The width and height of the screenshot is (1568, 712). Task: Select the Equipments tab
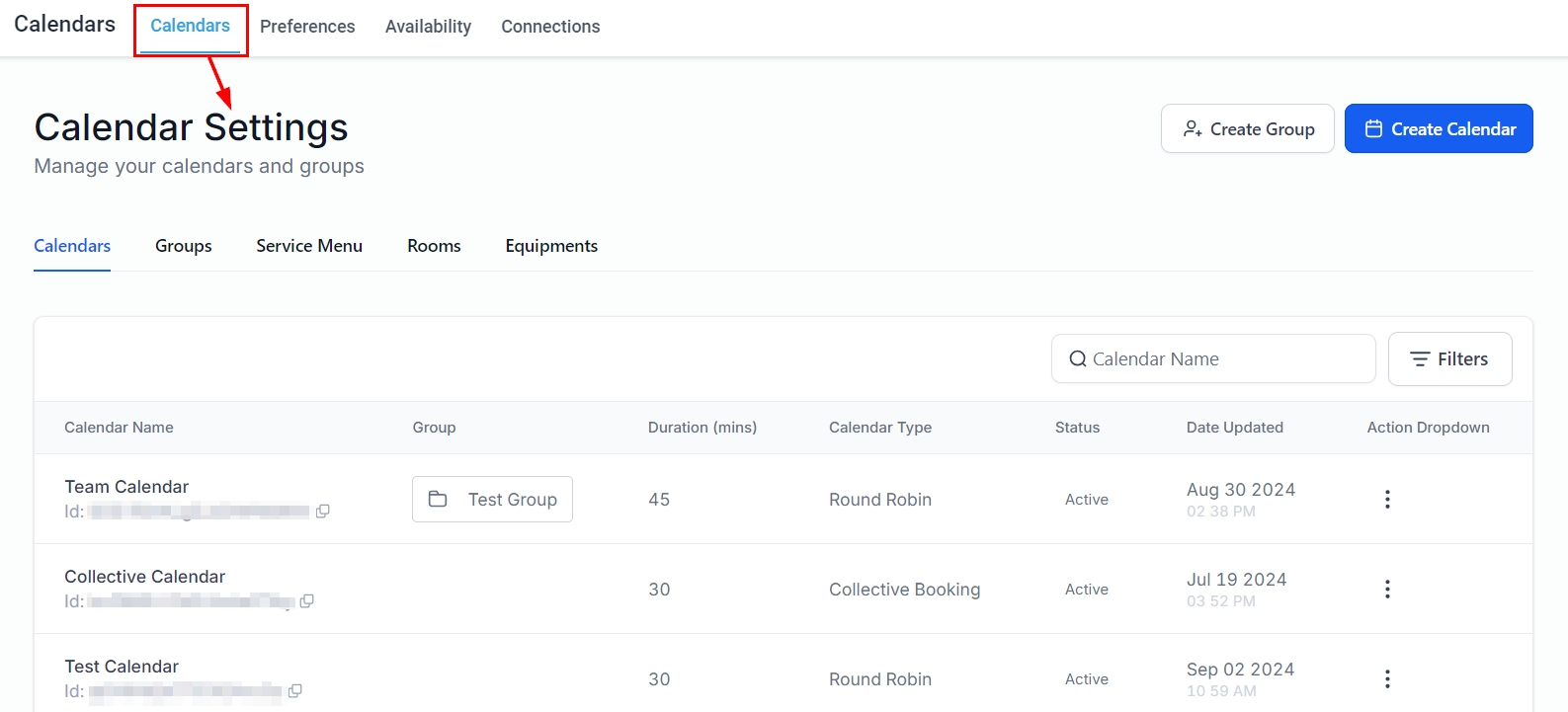click(x=551, y=246)
